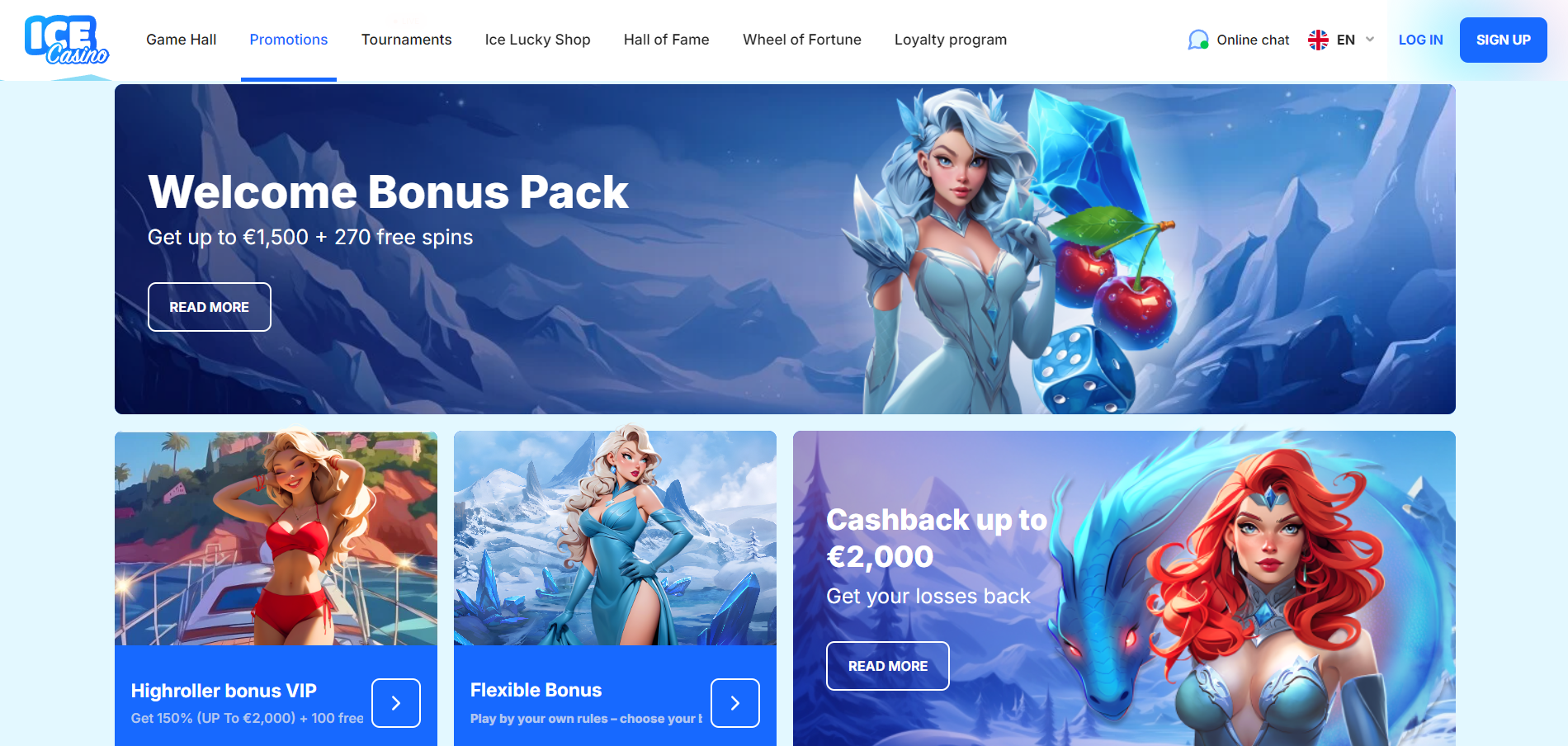Open the Online chat headset icon
The image size is (1568, 746).
[x=1198, y=40]
